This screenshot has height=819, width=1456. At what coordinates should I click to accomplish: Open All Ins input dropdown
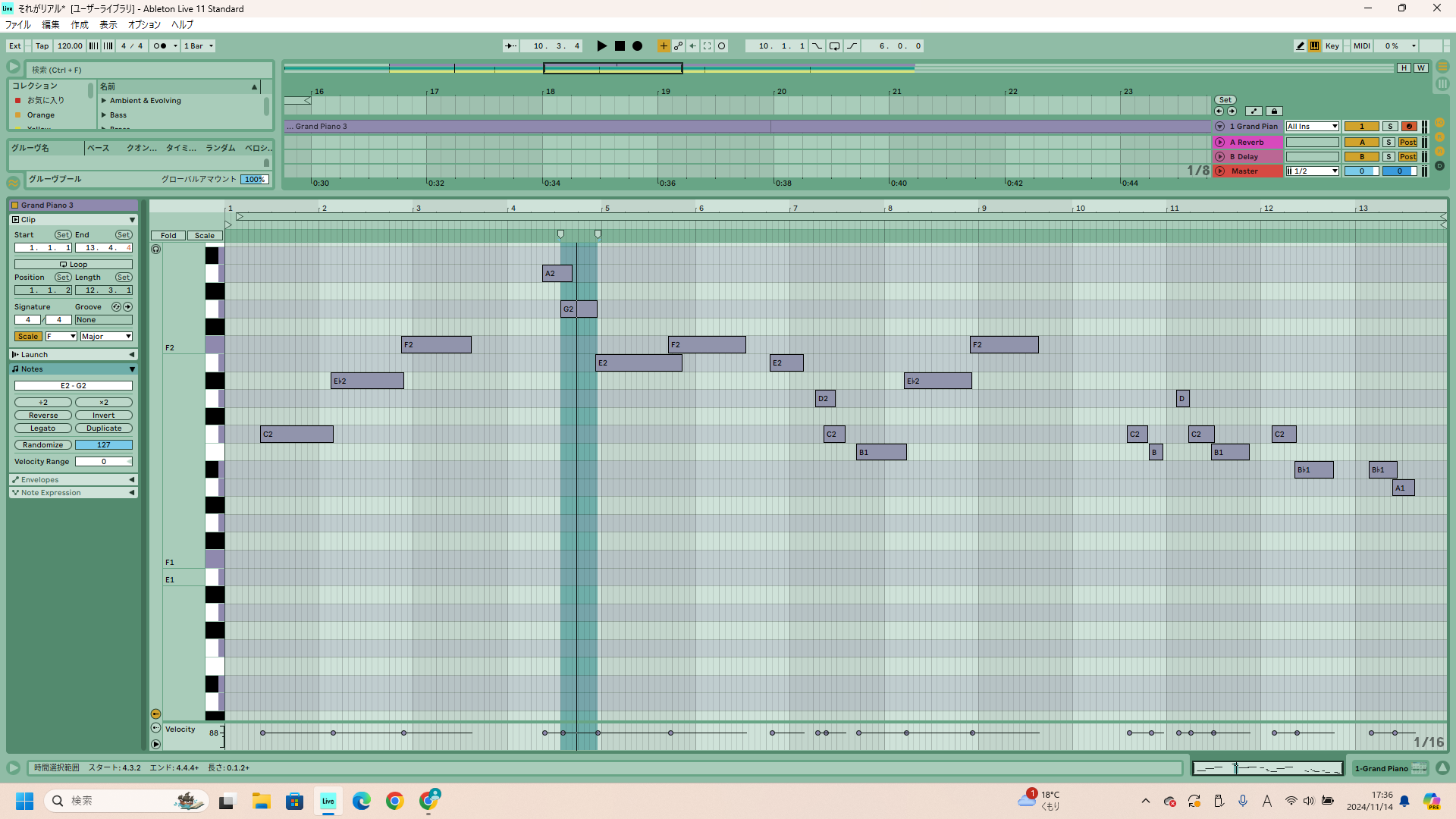click(x=1312, y=127)
